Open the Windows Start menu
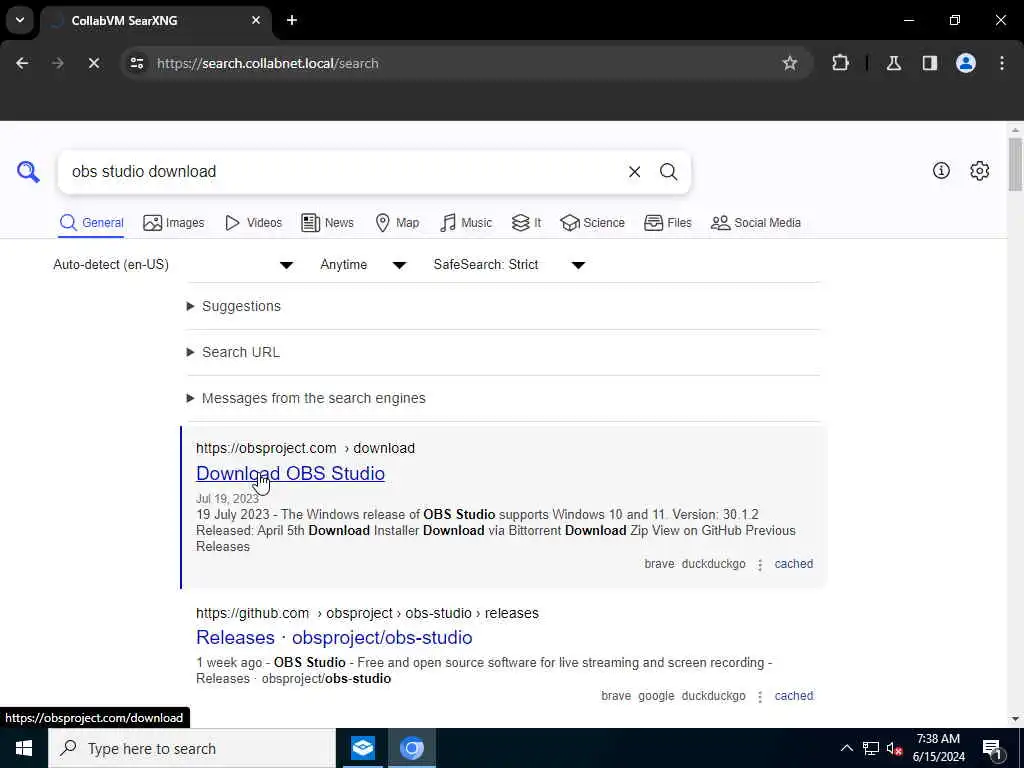Image resolution: width=1024 pixels, height=768 pixels. [x=24, y=748]
